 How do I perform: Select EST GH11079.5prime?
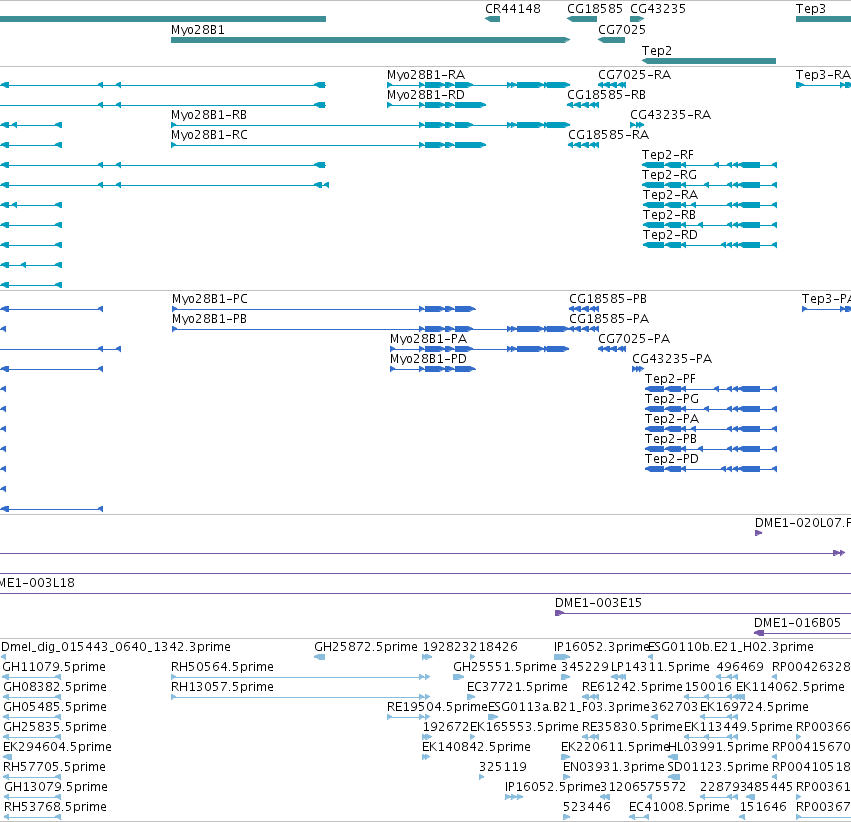[32, 677]
